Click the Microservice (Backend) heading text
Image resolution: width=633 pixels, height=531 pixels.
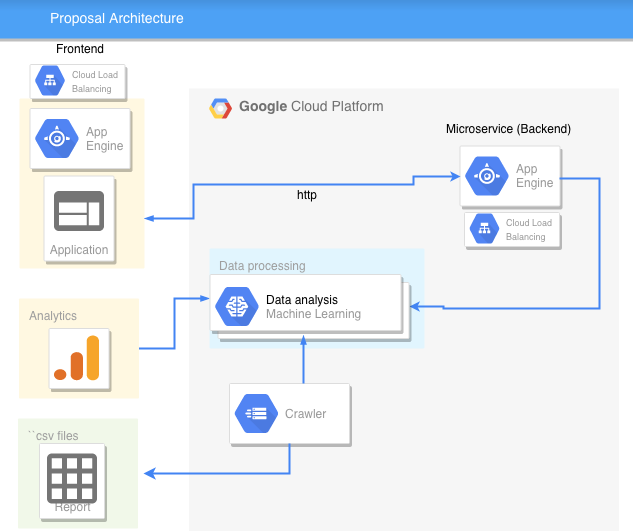point(508,129)
